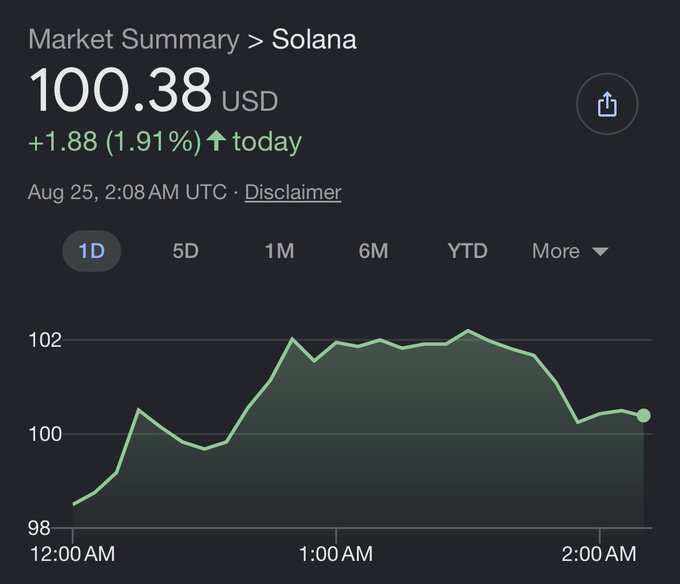Switch to the 5D range tab

point(186,251)
